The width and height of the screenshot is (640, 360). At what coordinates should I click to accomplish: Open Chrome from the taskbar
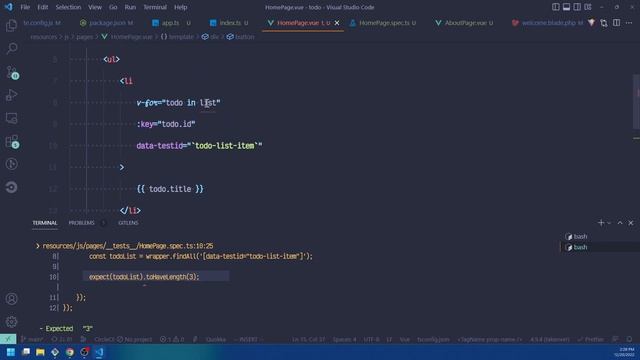pos(70,352)
